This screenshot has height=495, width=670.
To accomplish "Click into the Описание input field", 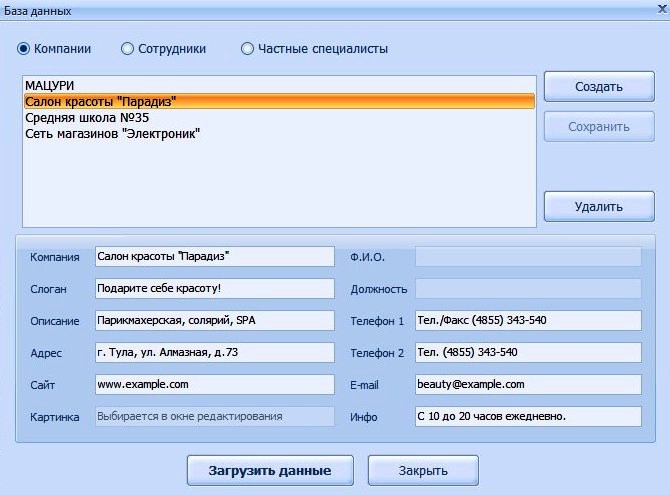I will 215,321.
